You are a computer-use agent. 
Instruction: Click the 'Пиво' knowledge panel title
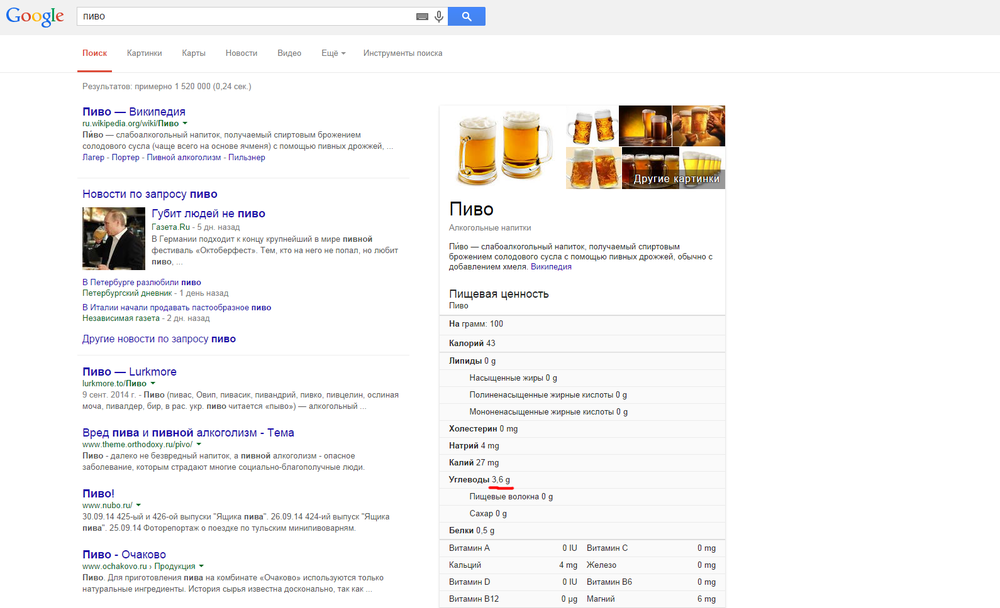(x=471, y=209)
